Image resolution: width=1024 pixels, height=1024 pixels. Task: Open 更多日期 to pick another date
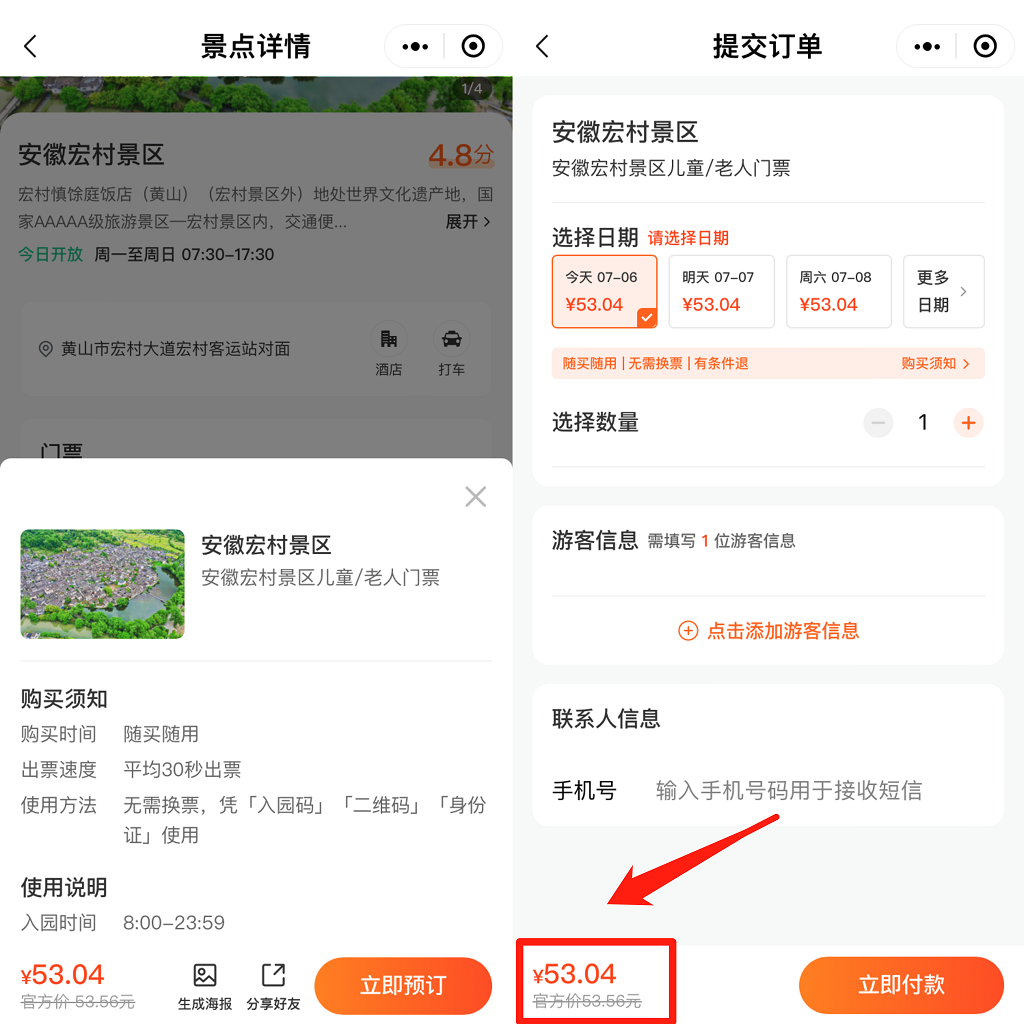[x=943, y=291]
